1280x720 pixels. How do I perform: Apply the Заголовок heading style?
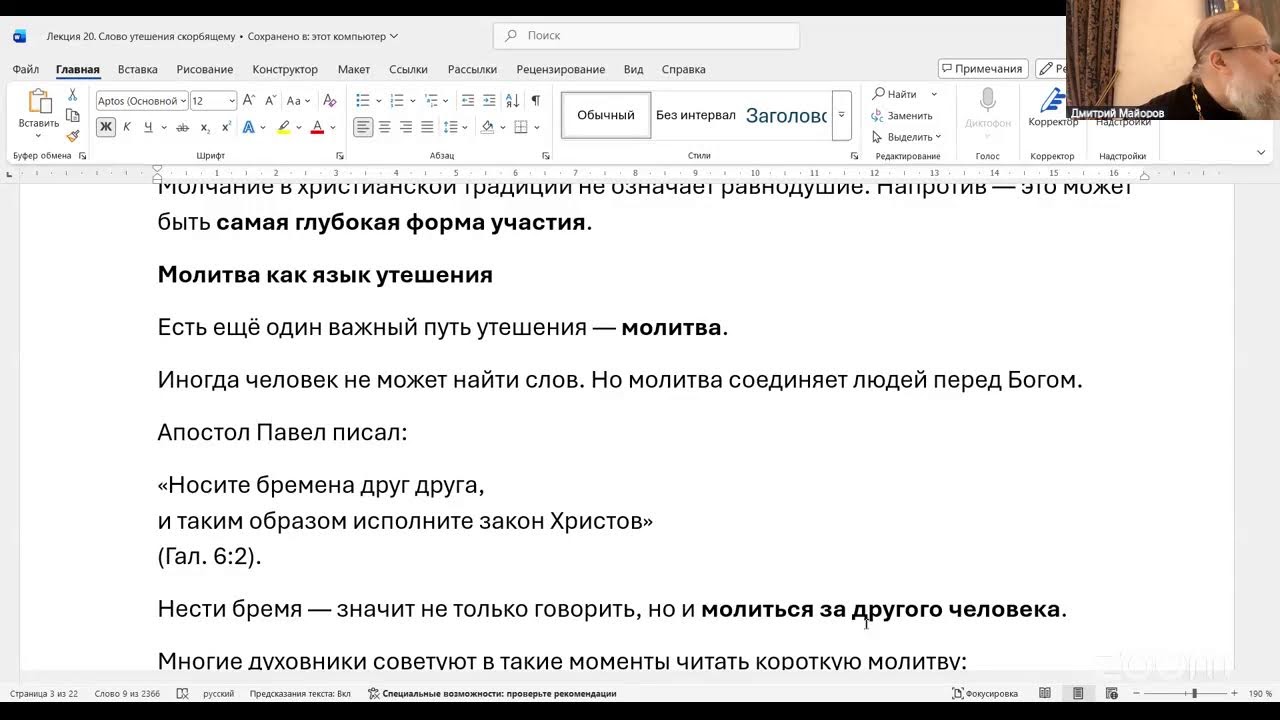tap(786, 115)
